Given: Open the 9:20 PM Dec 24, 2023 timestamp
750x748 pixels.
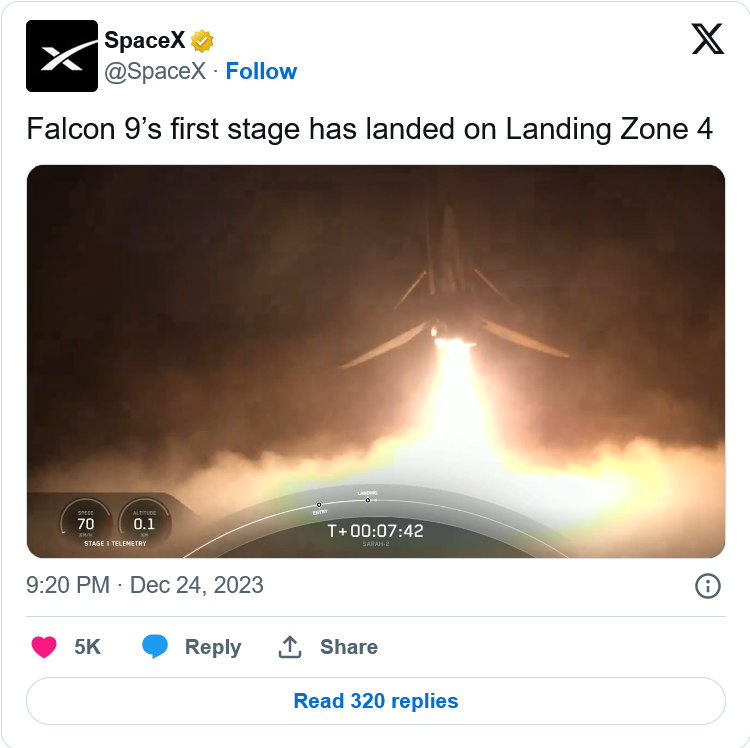Looking at the screenshot, I should tap(144, 585).
